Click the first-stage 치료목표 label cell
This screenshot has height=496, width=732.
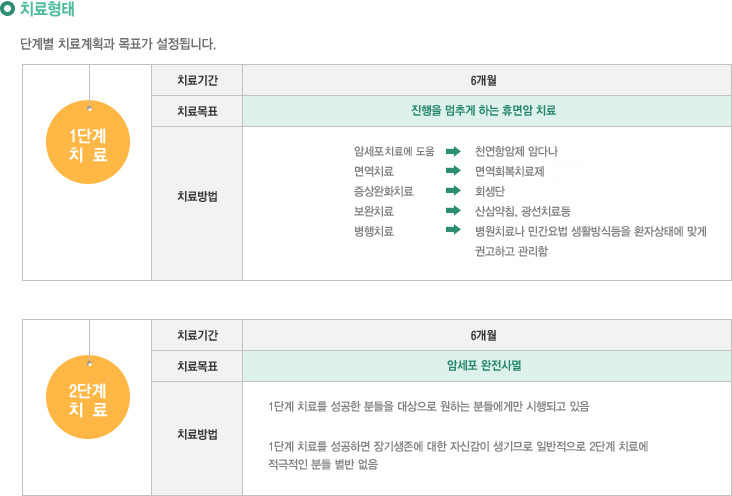coord(197,111)
